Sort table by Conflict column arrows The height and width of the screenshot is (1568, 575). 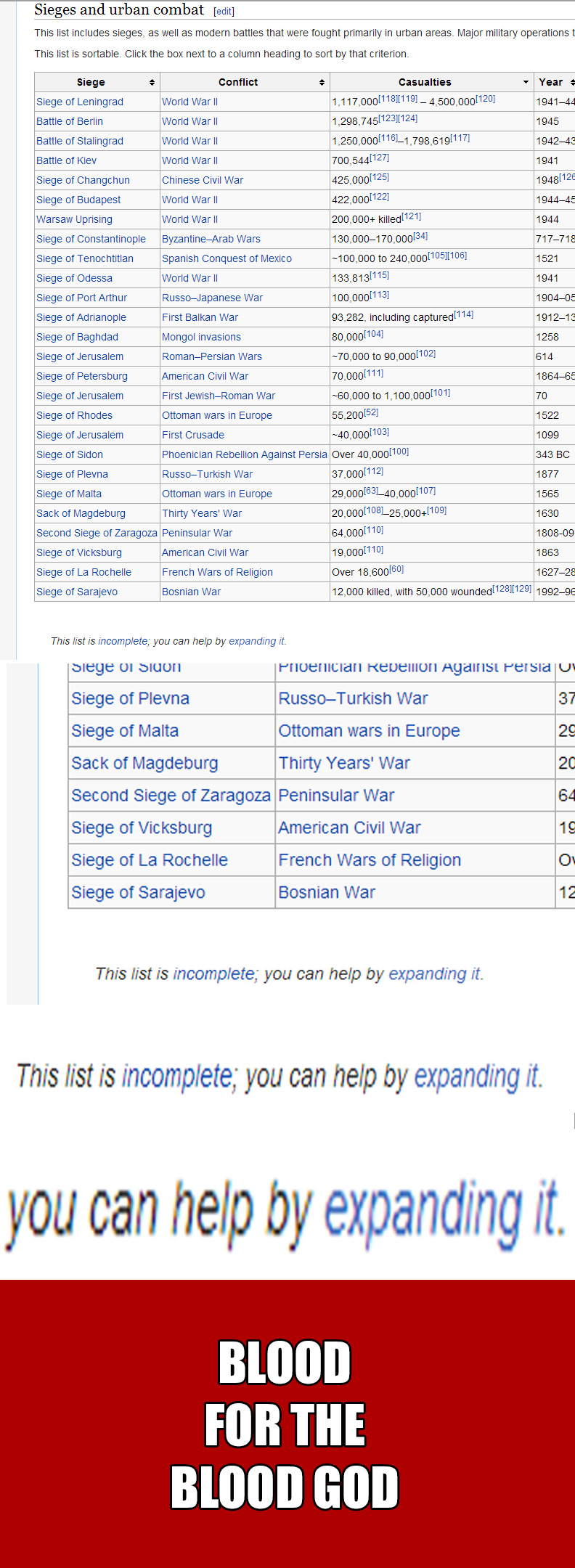pos(322,83)
